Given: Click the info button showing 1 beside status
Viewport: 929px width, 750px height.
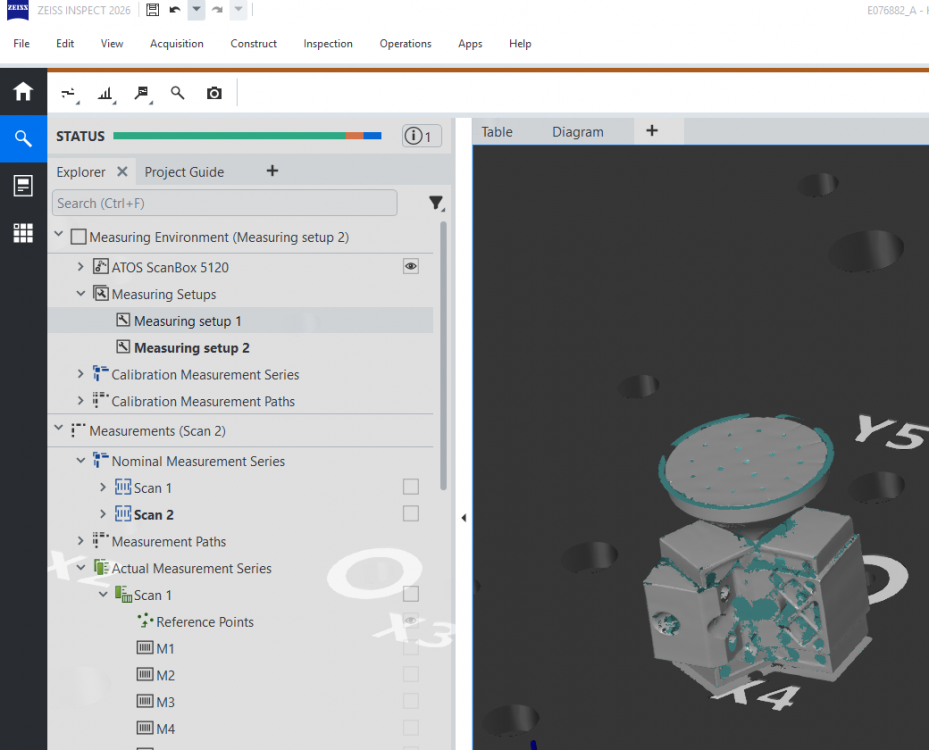Looking at the screenshot, I should click(421, 136).
